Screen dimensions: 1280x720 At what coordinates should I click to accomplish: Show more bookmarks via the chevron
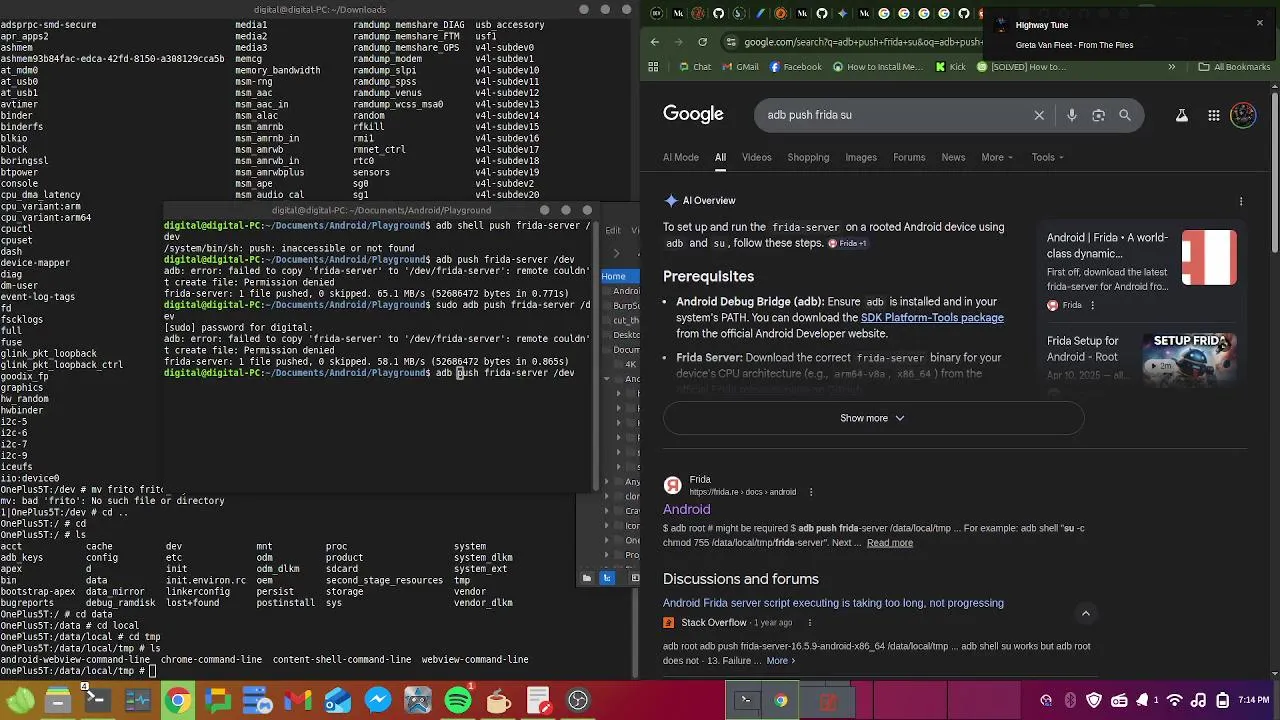click(x=1173, y=67)
